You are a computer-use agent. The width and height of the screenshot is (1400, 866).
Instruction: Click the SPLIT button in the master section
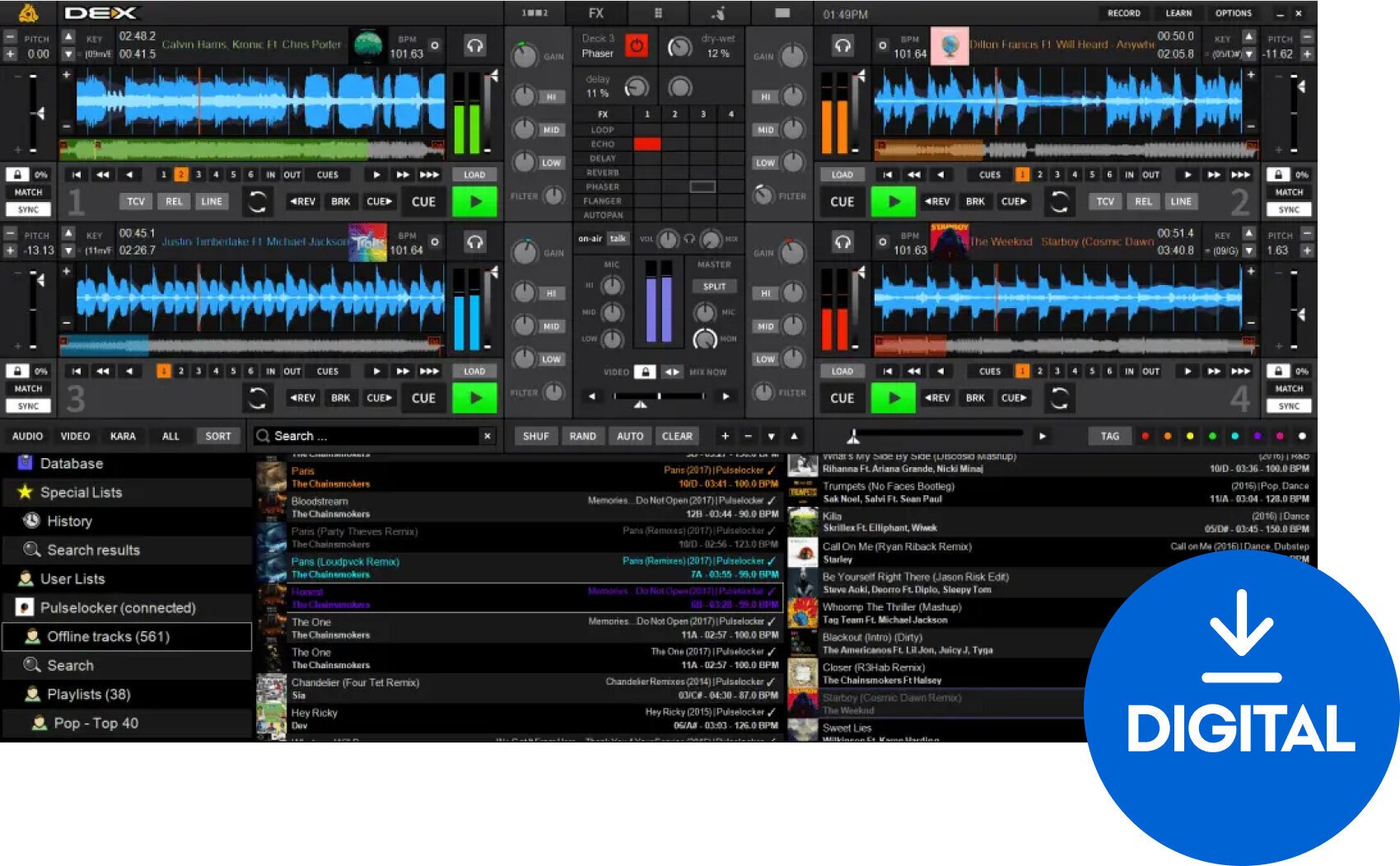(x=715, y=286)
